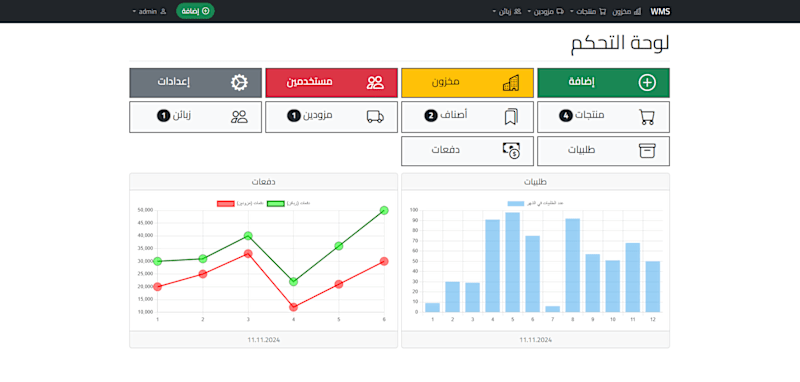Click the bookmark icon on the أصناف tile
800x382 pixels.
pos(511,117)
